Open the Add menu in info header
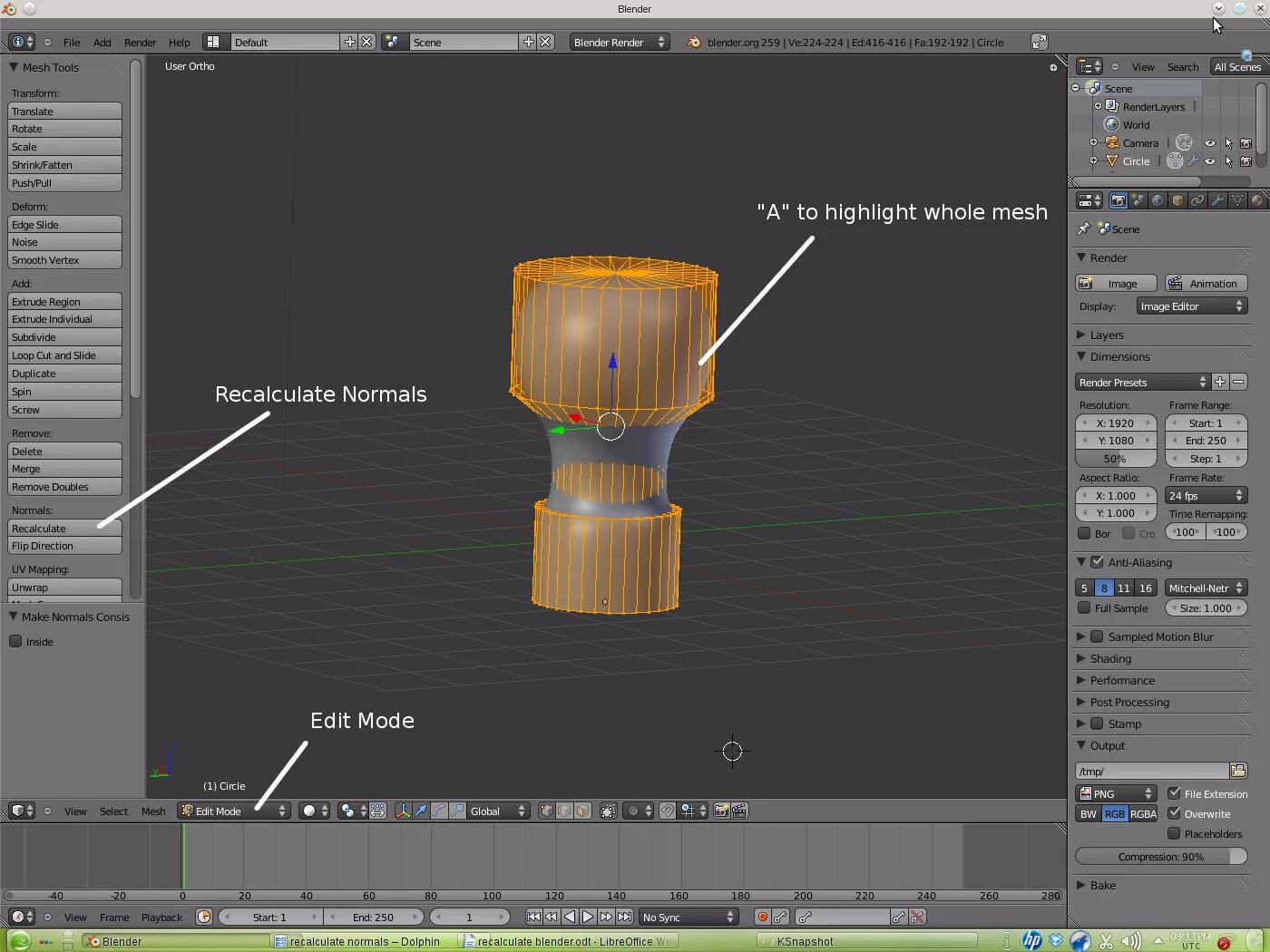Image resolution: width=1270 pixels, height=952 pixels. click(103, 43)
